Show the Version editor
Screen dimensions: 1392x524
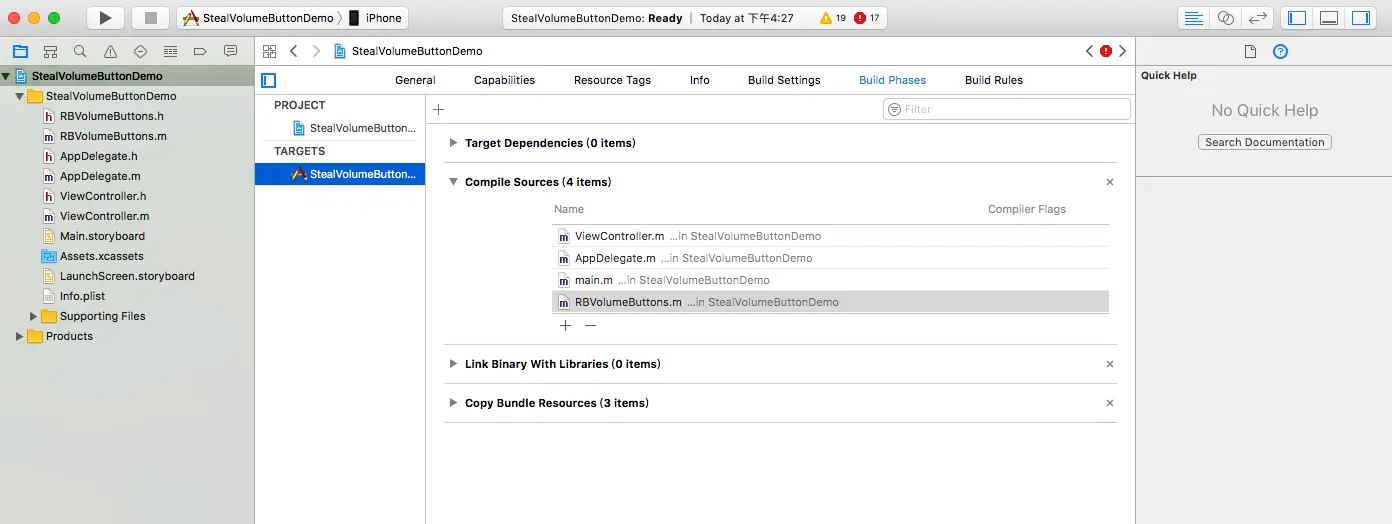pyautogui.click(x=1258, y=18)
